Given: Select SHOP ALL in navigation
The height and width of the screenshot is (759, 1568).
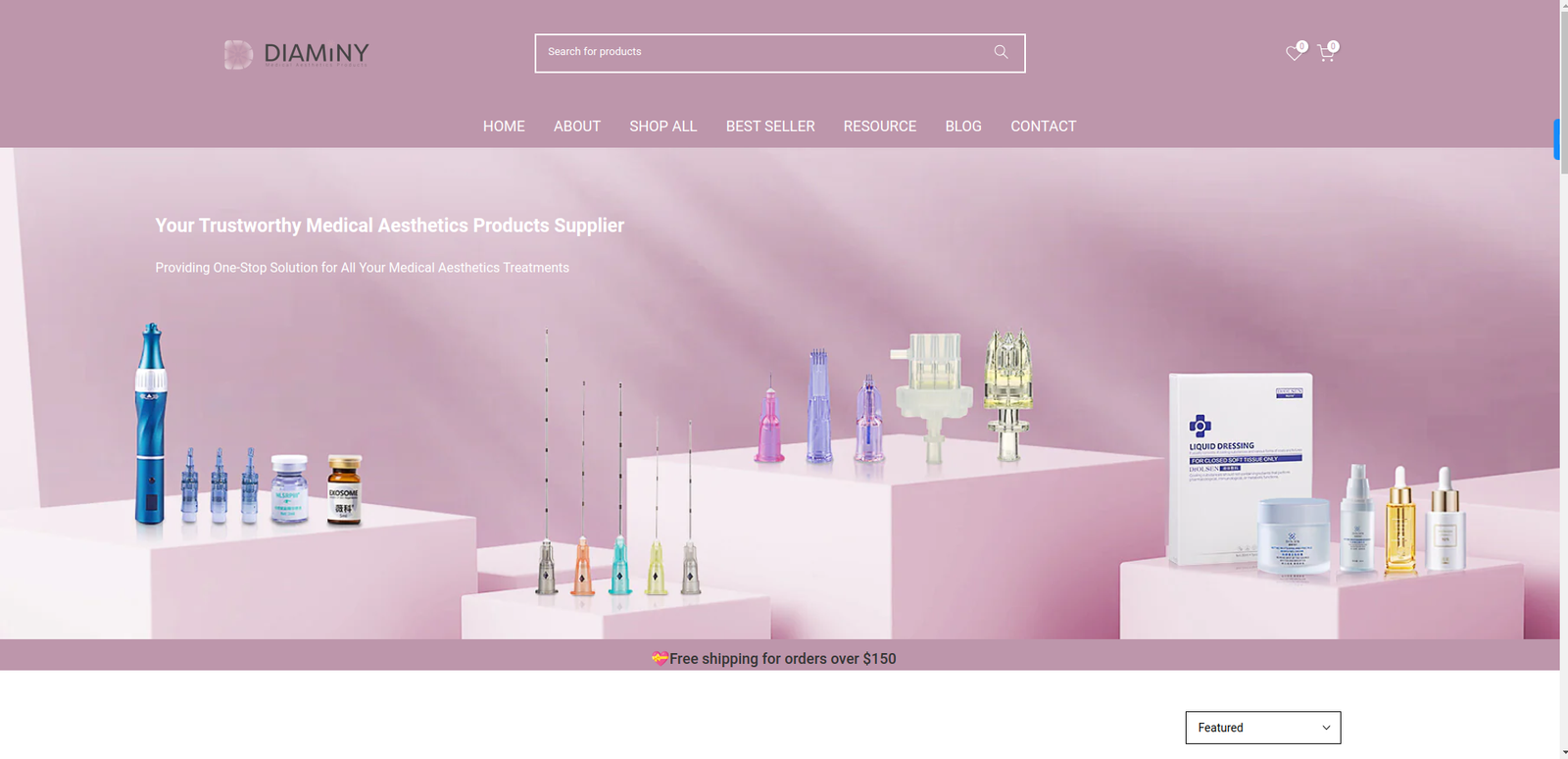Looking at the screenshot, I should [x=662, y=126].
